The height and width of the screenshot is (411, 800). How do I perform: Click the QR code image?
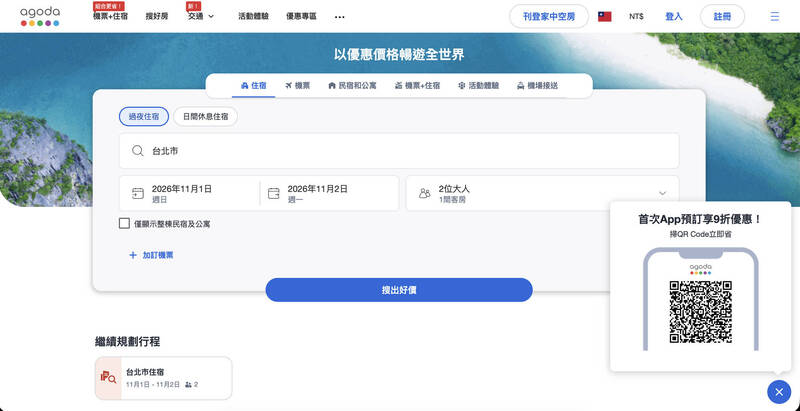[701, 312]
